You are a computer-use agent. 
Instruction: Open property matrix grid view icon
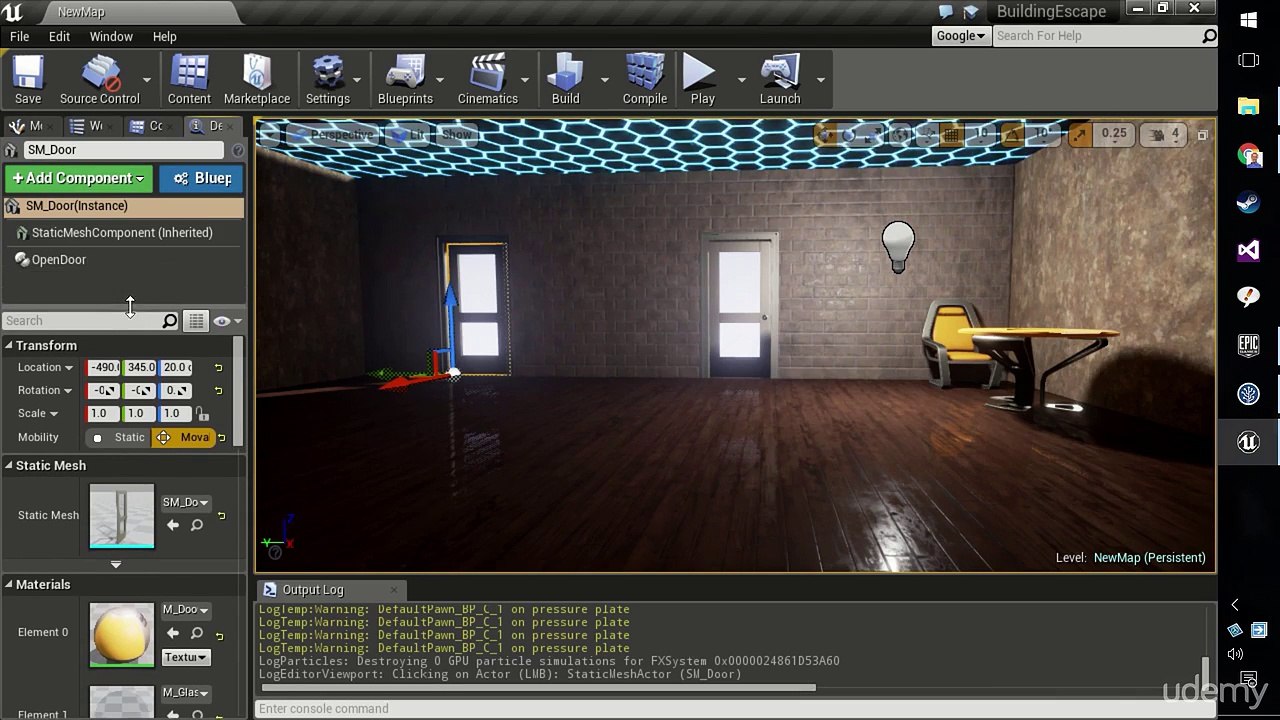[x=196, y=321]
